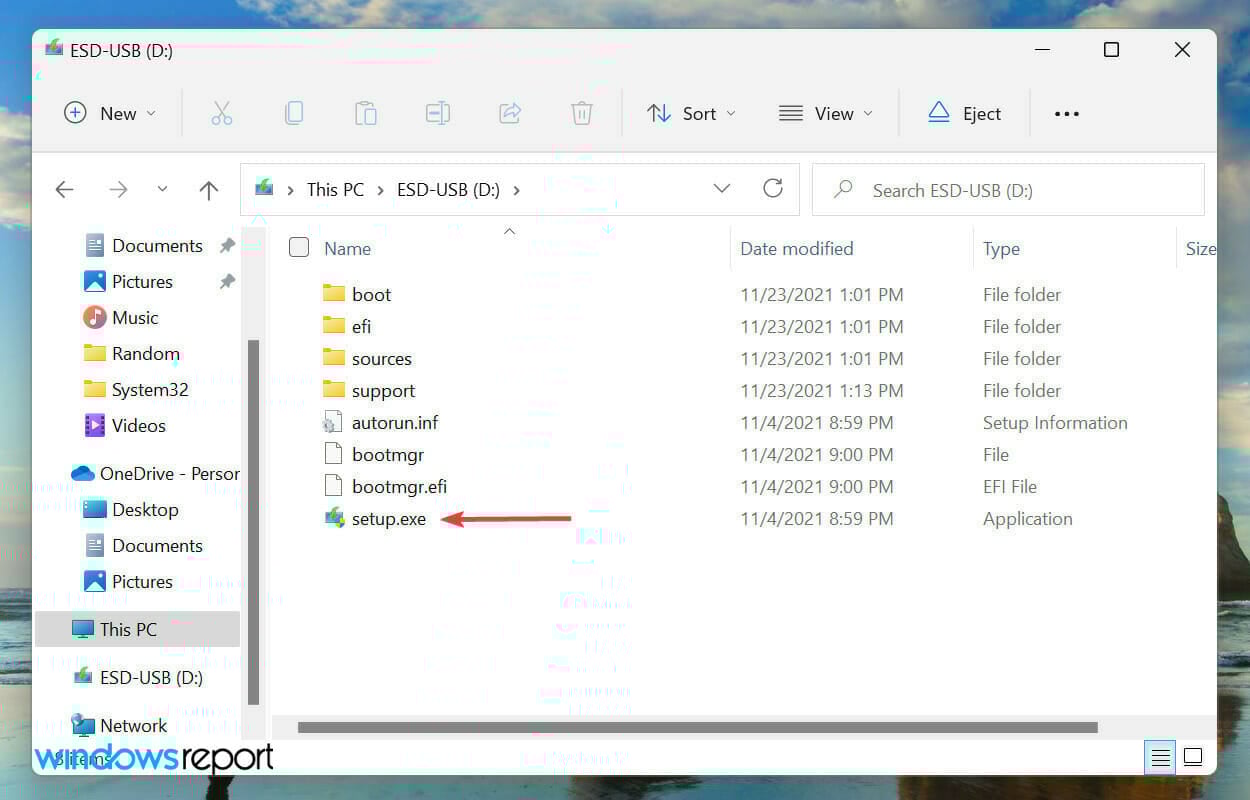
Task: Open the View dropdown menu
Action: click(x=826, y=113)
